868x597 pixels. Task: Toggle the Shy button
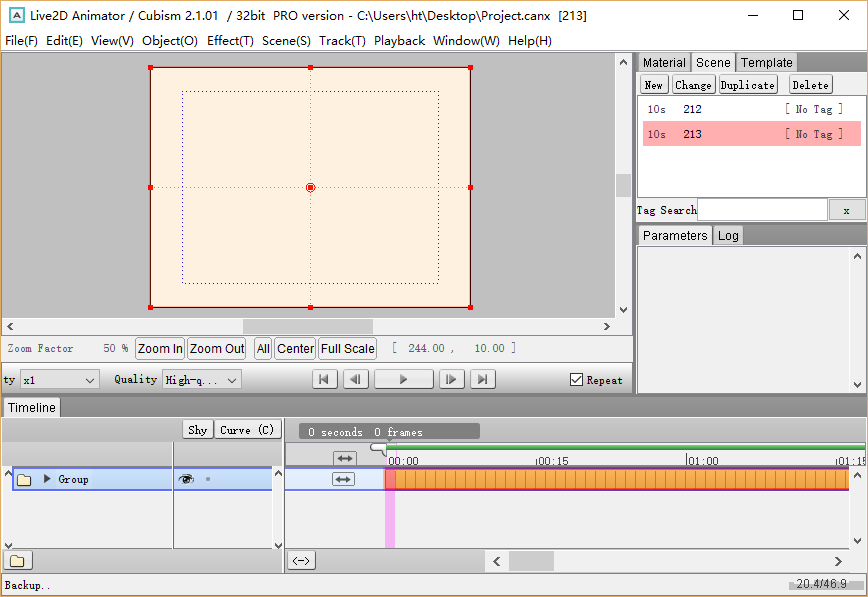click(x=198, y=430)
